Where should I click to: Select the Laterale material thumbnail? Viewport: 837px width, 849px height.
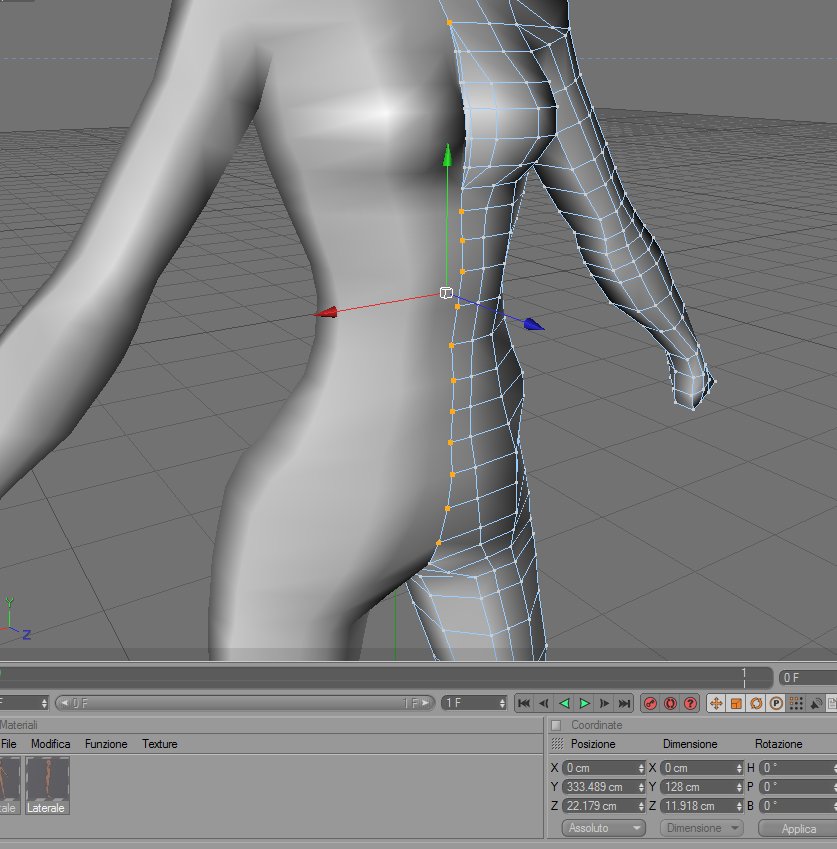[47, 785]
